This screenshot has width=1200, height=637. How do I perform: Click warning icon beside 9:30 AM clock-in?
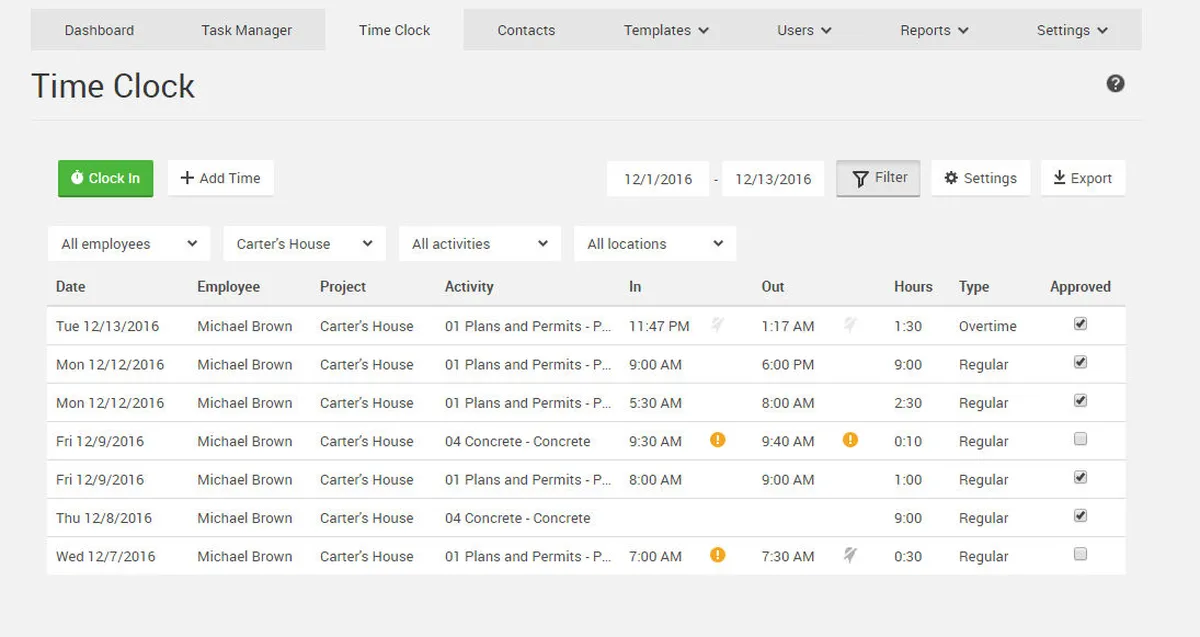pos(717,440)
